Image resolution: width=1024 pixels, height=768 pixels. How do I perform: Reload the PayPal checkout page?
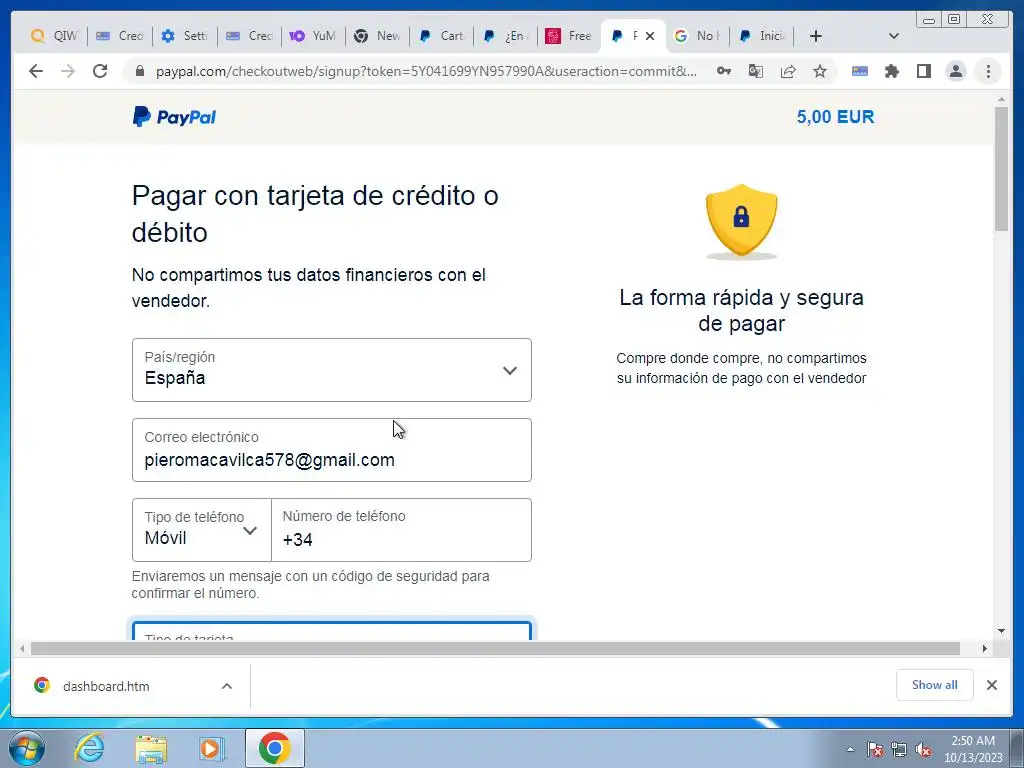[100, 71]
